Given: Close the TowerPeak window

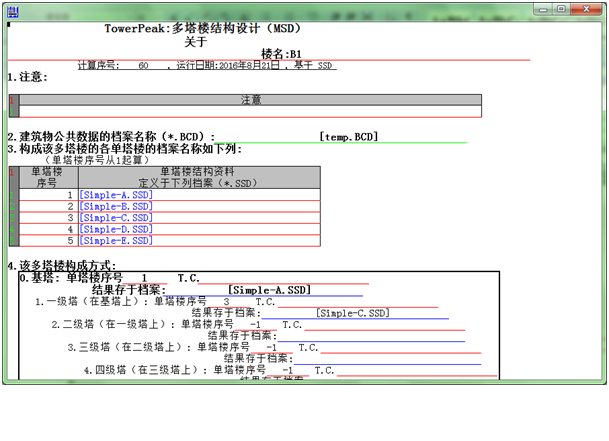Looking at the screenshot, I should [586, 9].
